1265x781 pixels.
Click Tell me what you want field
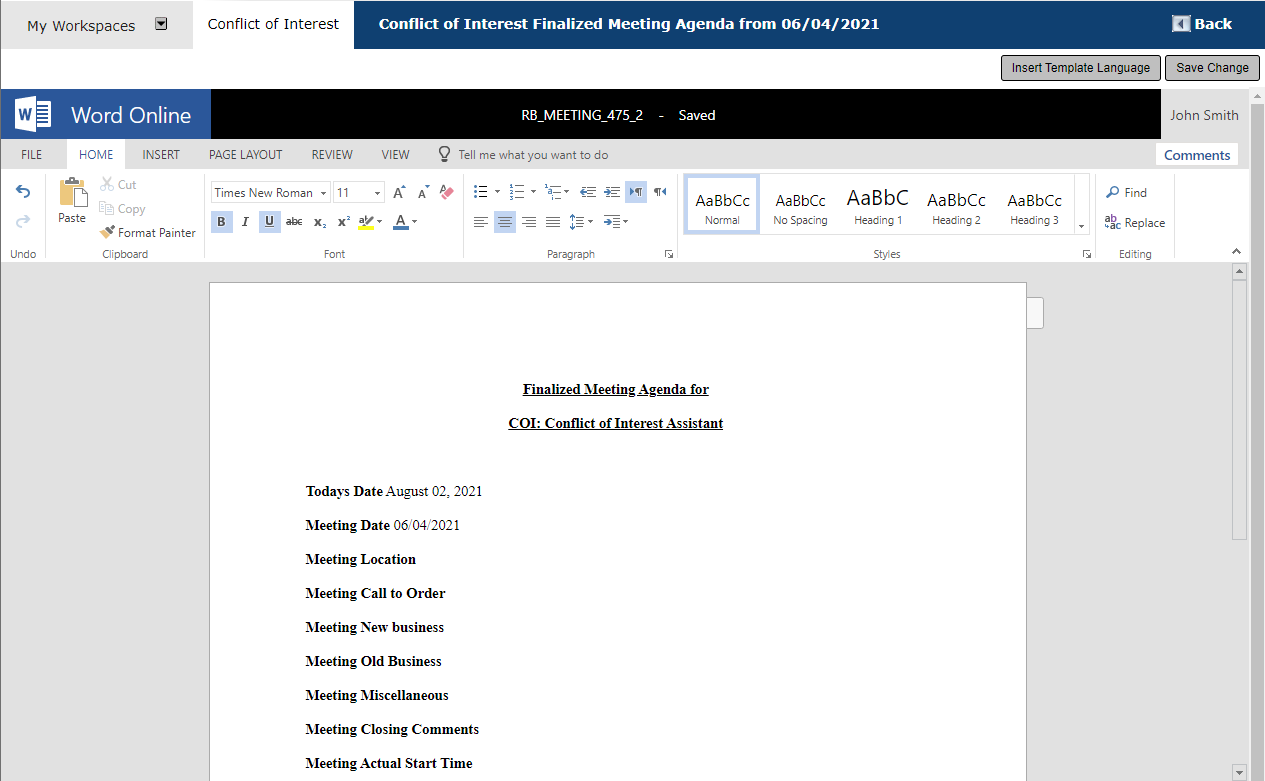[533, 155]
